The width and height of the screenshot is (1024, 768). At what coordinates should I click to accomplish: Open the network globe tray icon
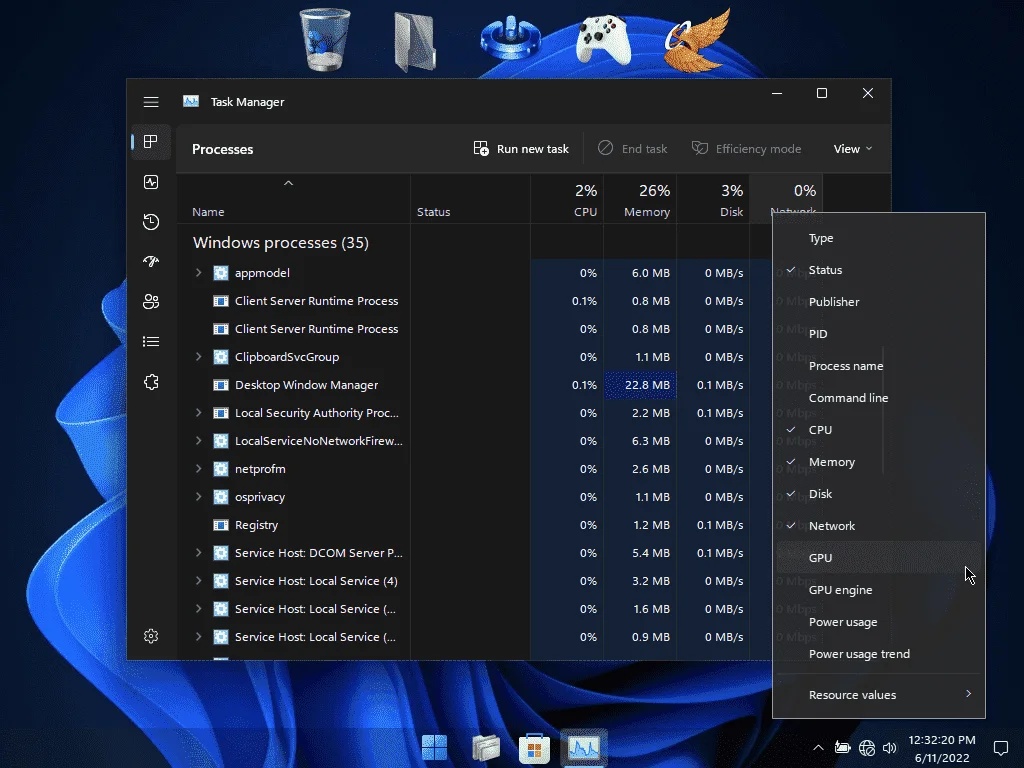coord(867,748)
